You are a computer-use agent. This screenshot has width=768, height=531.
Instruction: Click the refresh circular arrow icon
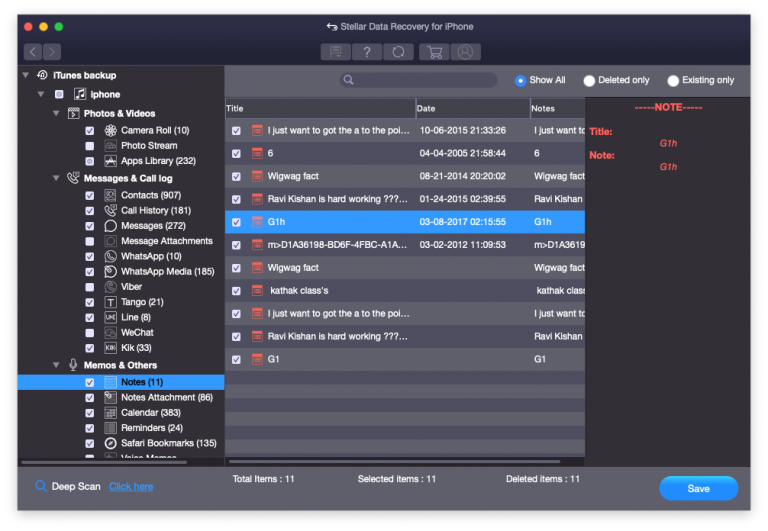[398, 52]
